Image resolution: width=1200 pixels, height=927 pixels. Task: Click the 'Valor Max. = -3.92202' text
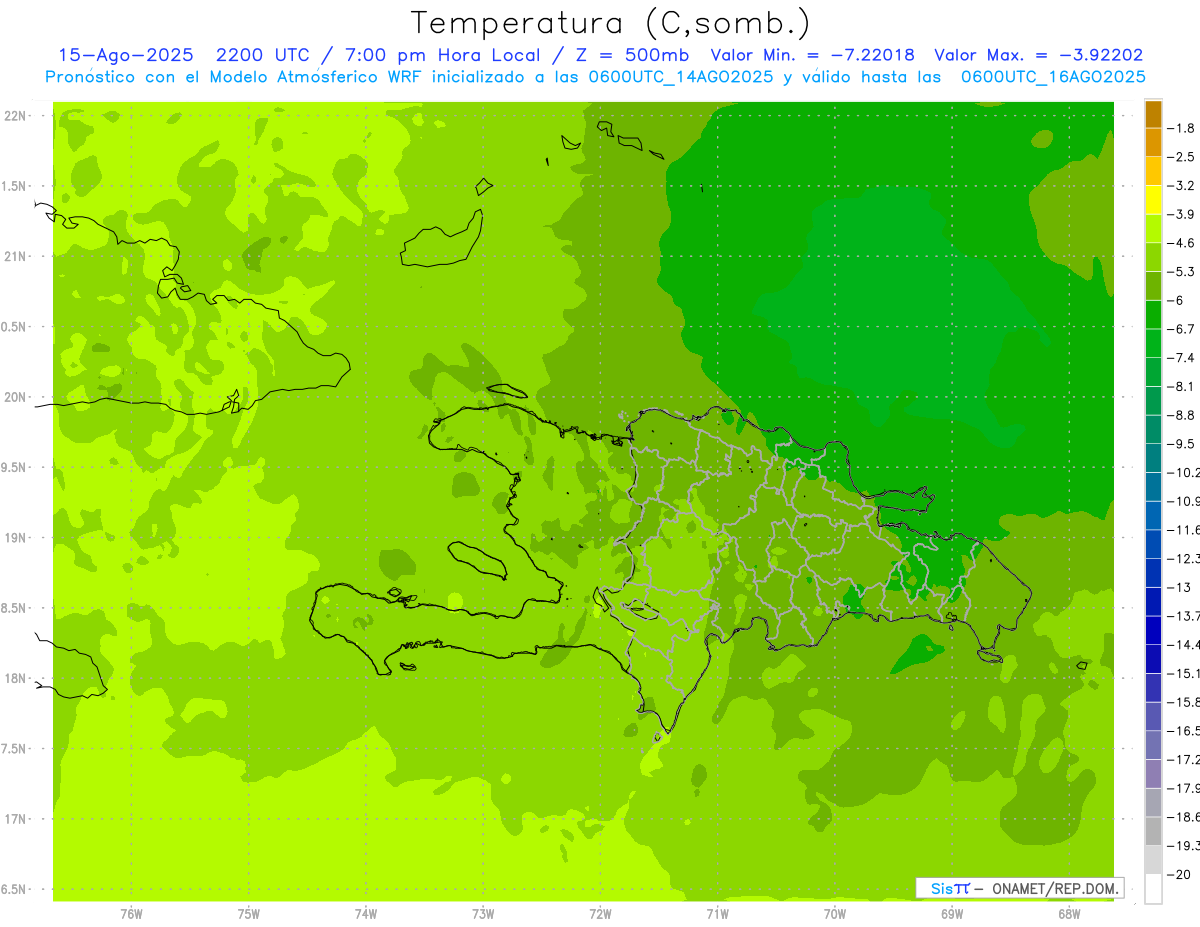pos(1038,55)
